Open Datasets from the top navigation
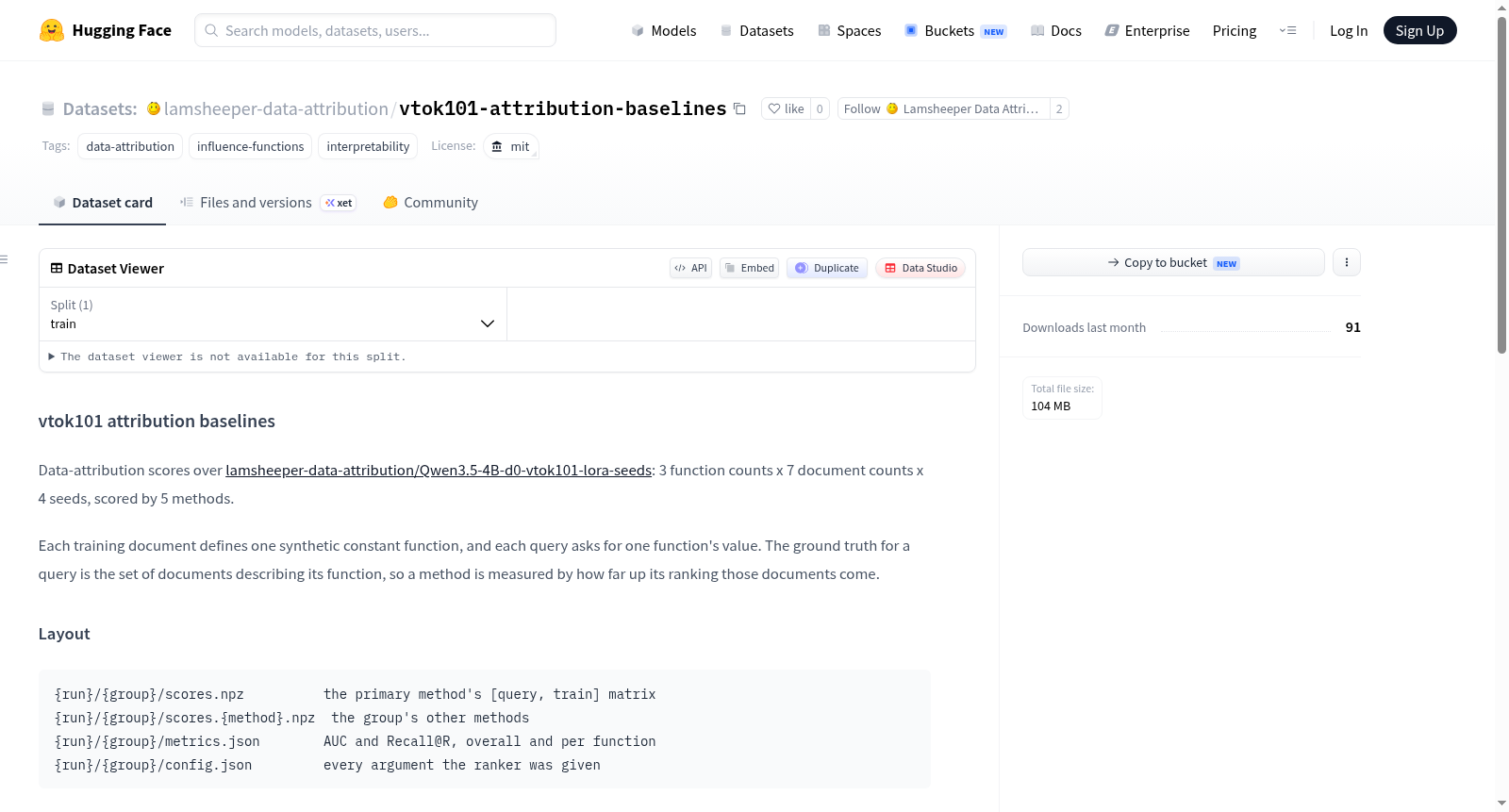This screenshot has width=1509, height=812. pyautogui.click(x=757, y=30)
